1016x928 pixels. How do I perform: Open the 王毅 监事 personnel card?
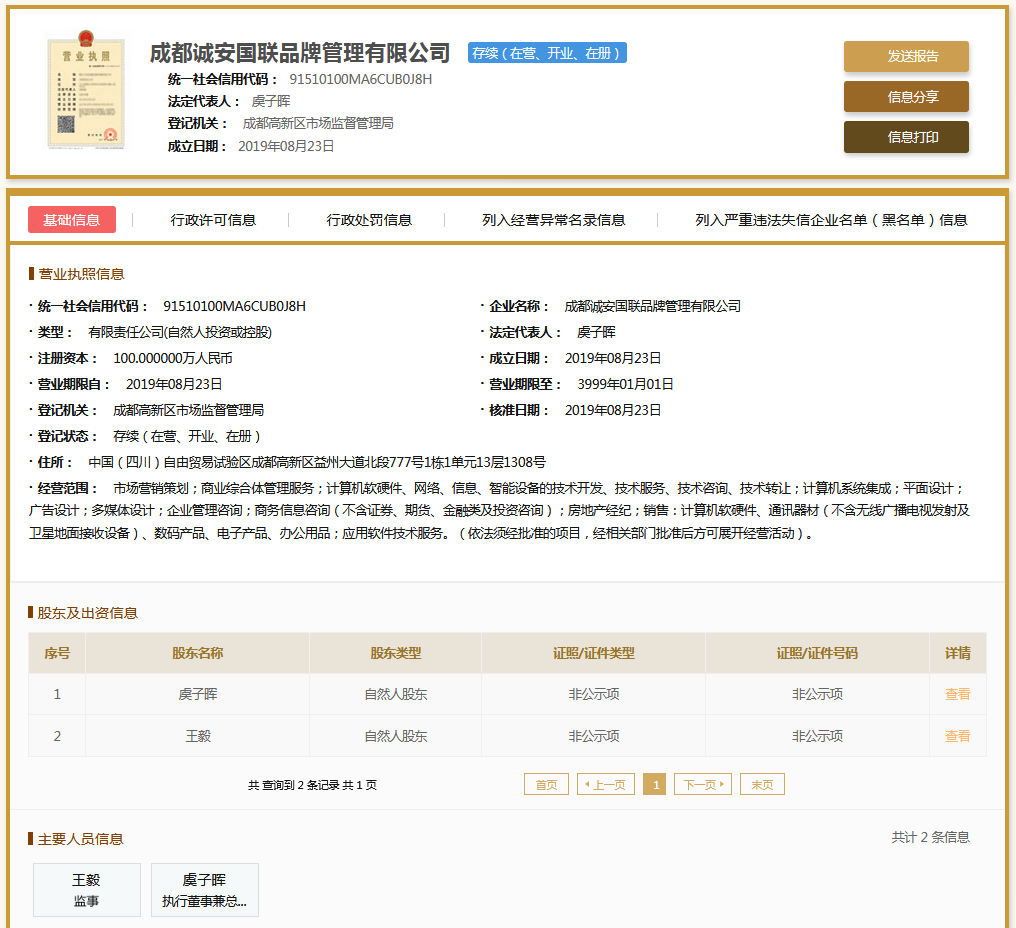pos(87,890)
